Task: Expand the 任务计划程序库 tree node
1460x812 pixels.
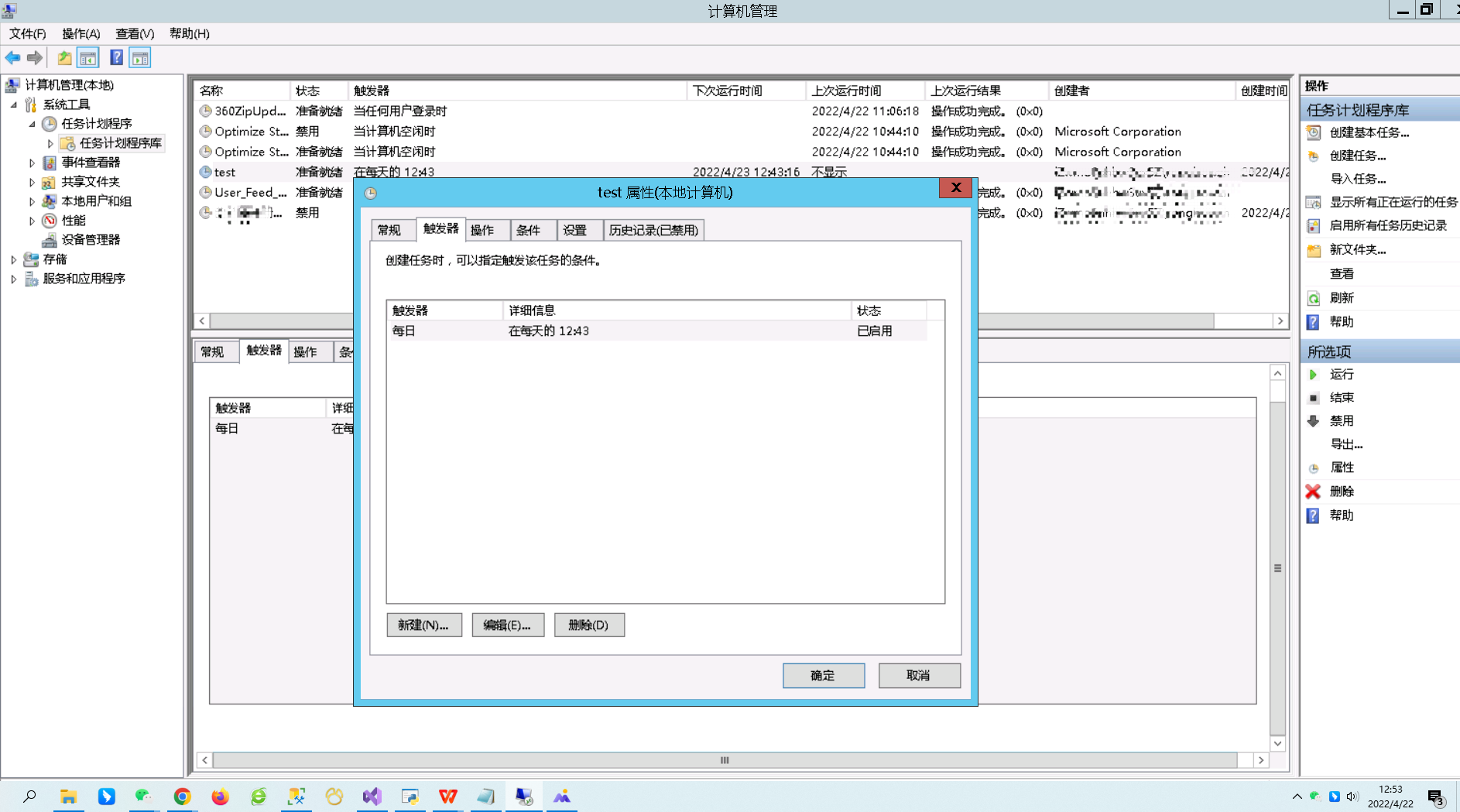Action: click(x=50, y=143)
